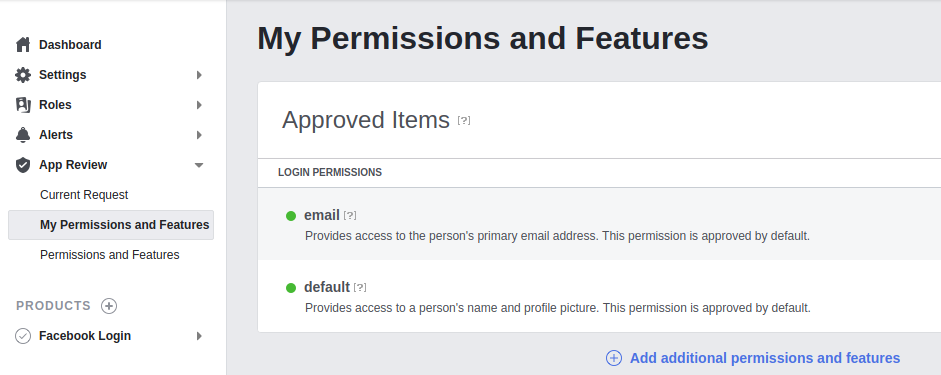
Task: Open the help tooltip next to default
Action: coord(360,287)
